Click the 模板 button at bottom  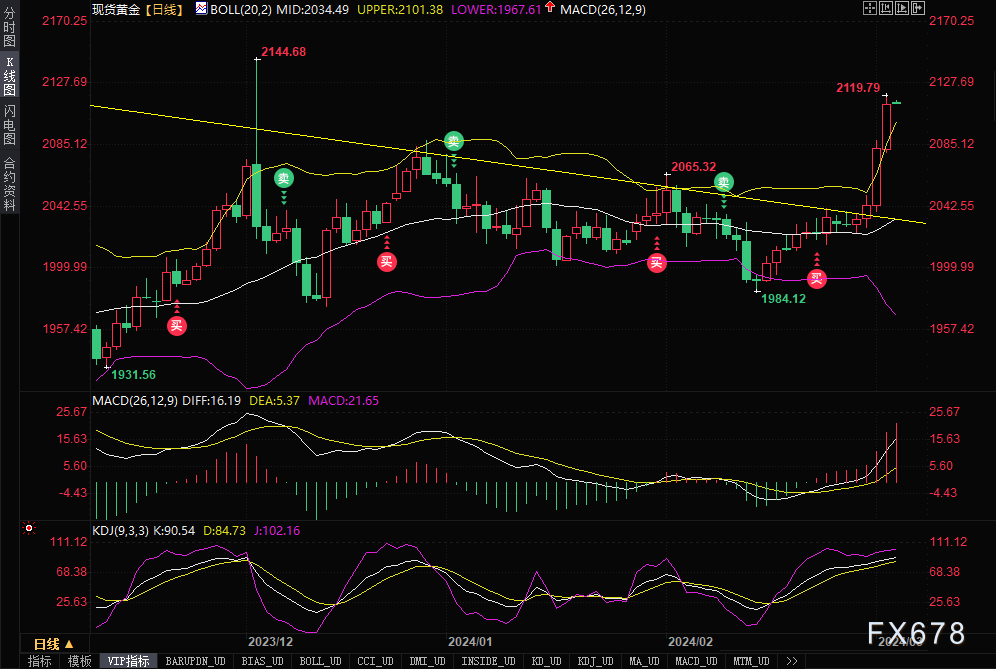click(79, 661)
